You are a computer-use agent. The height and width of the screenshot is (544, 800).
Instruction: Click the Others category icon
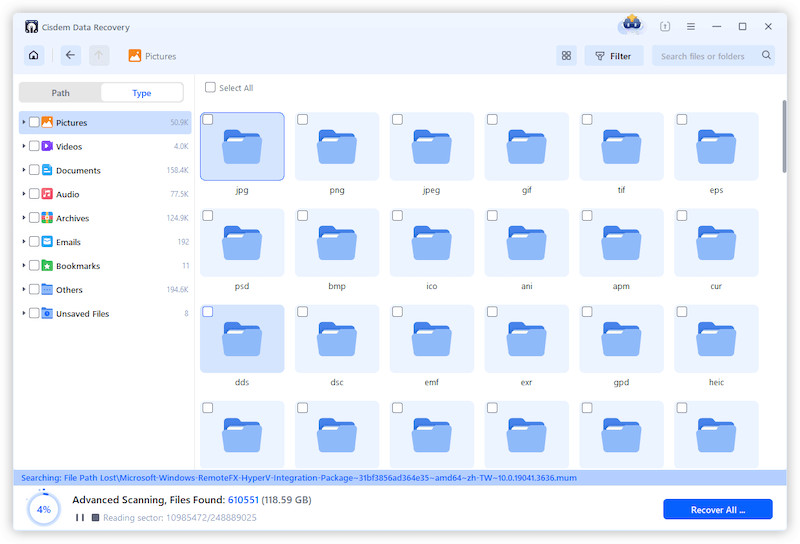(x=47, y=289)
